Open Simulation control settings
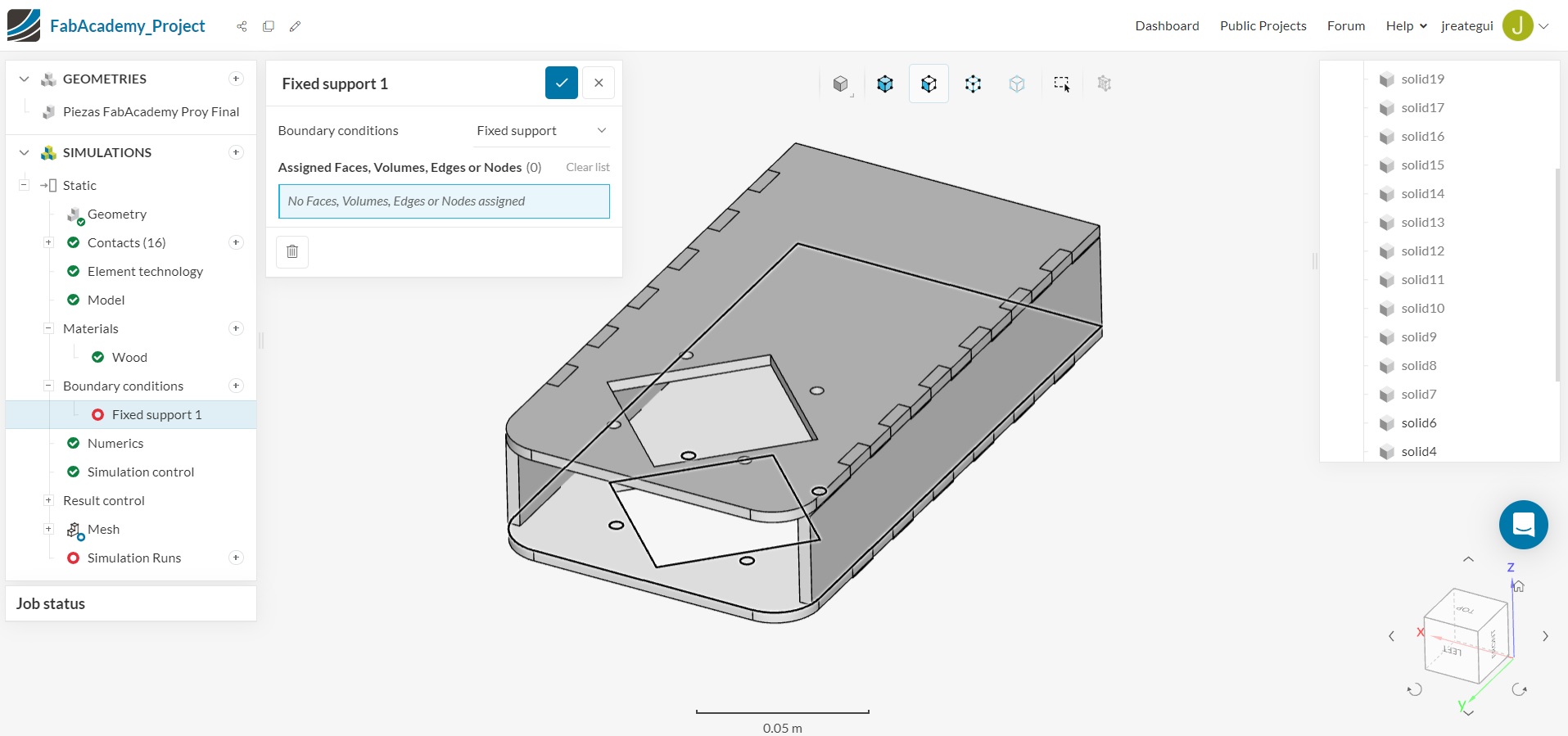Screen dimensions: 1568x736 tap(141, 472)
